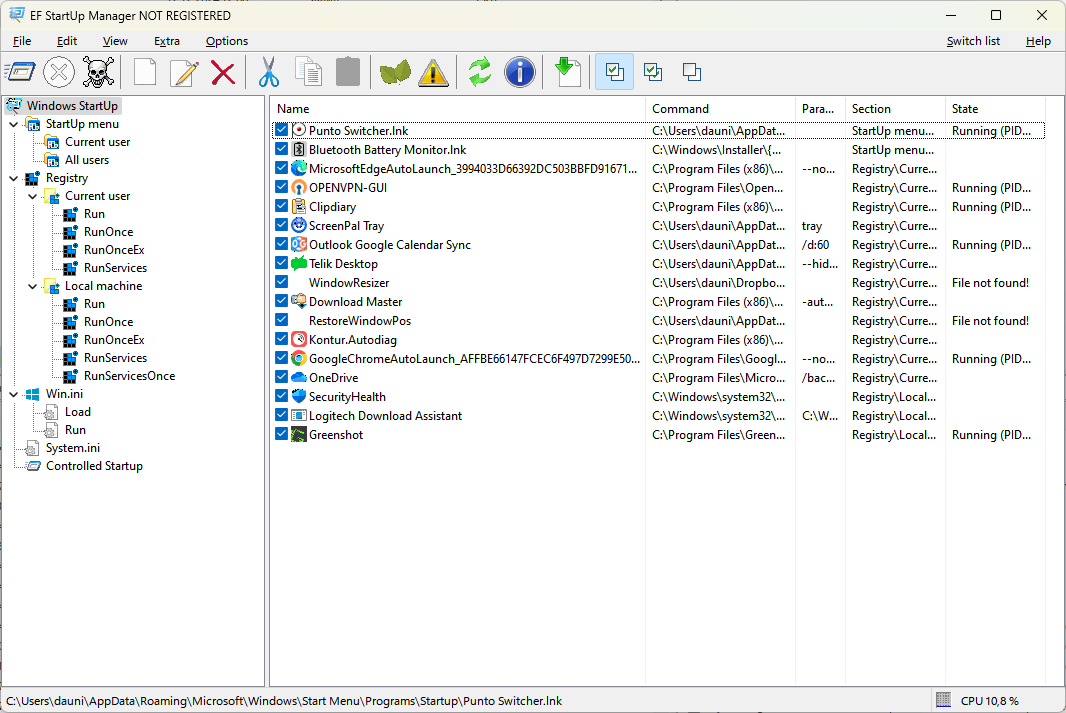Click the gray clipboard paste icon

[348, 72]
